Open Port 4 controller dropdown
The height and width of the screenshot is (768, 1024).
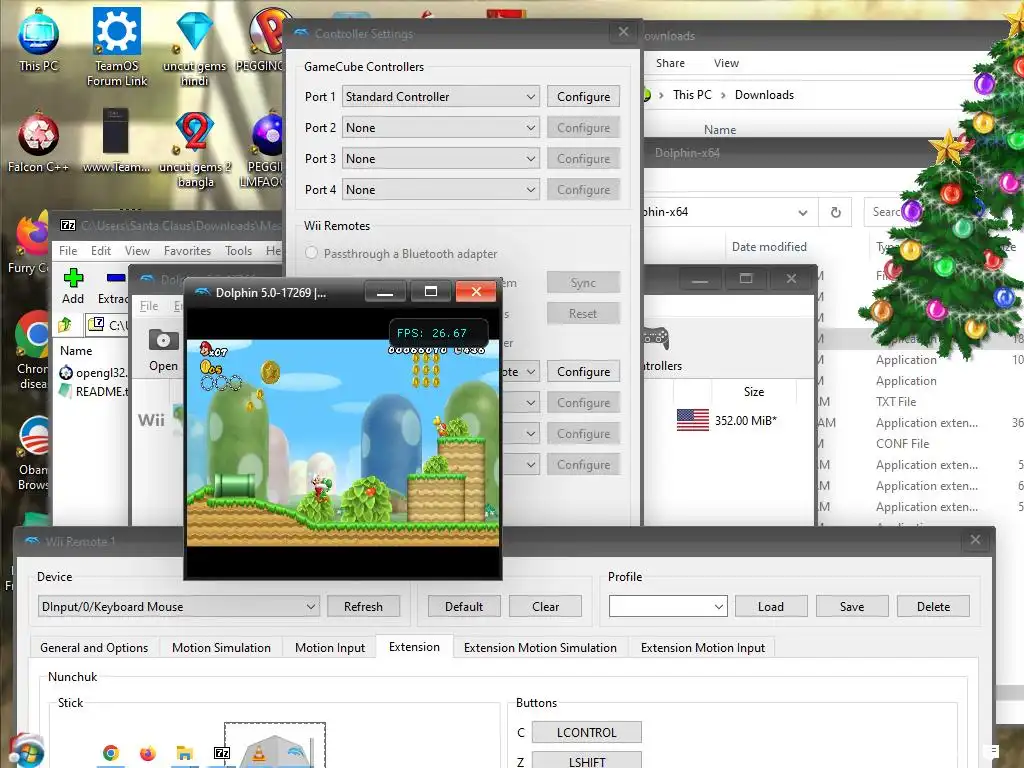coord(441,190)
